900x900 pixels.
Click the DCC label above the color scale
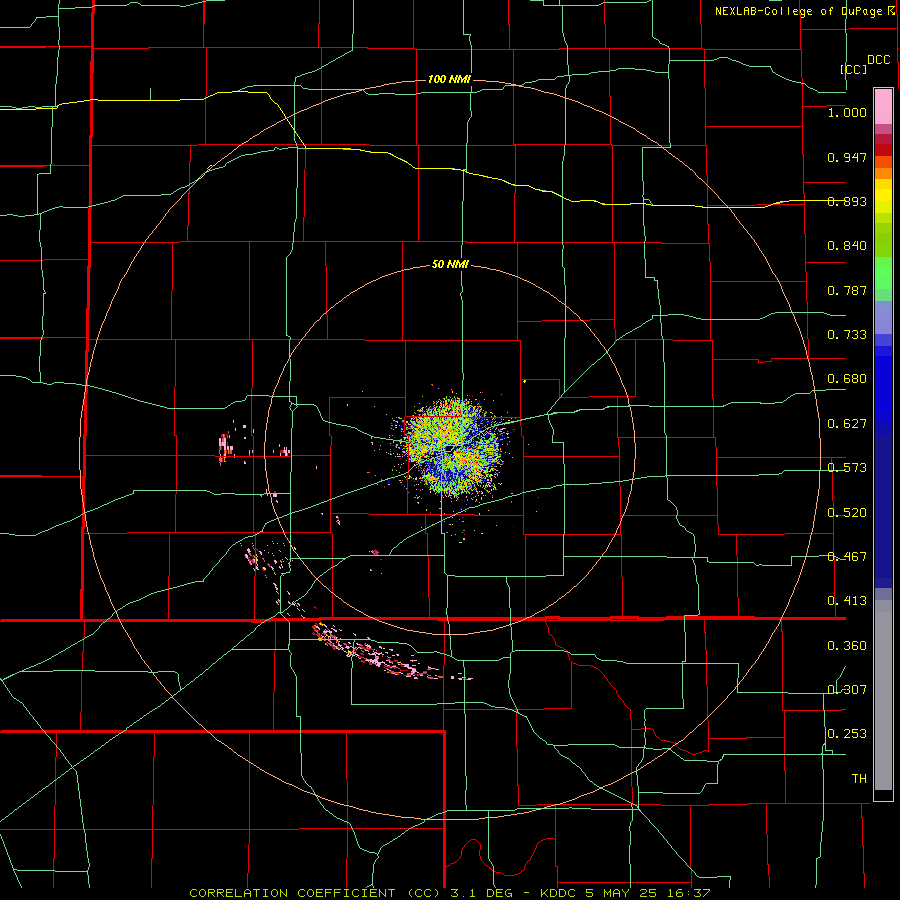point(878,60)
